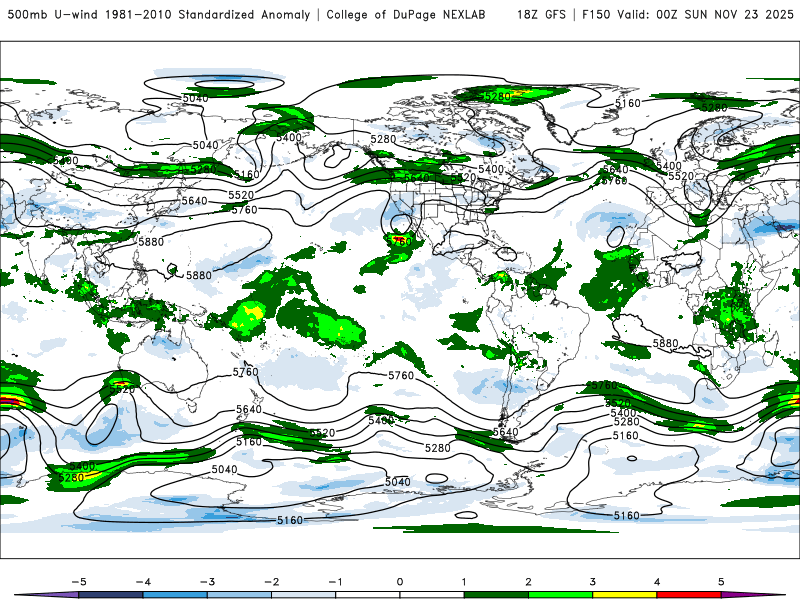
Task: Click the 5160 contour label along Antarctica's Pacific coast
Action: [290, 520]
